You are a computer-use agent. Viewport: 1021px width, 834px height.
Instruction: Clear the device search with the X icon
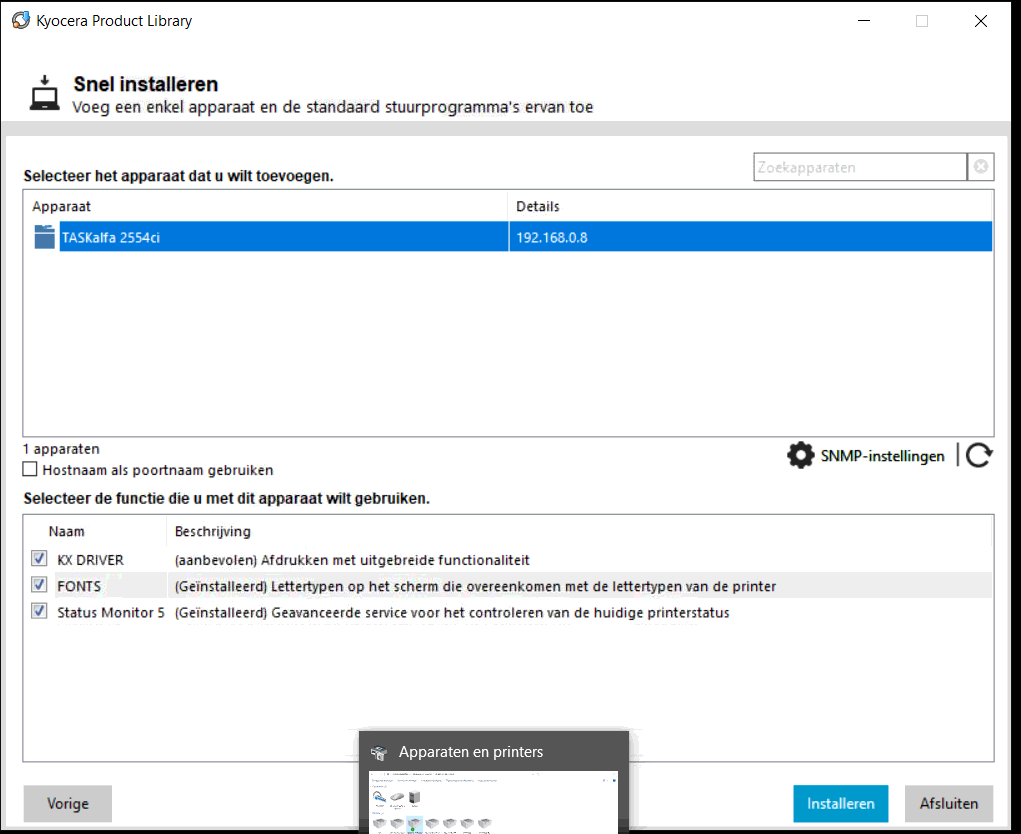981,167
